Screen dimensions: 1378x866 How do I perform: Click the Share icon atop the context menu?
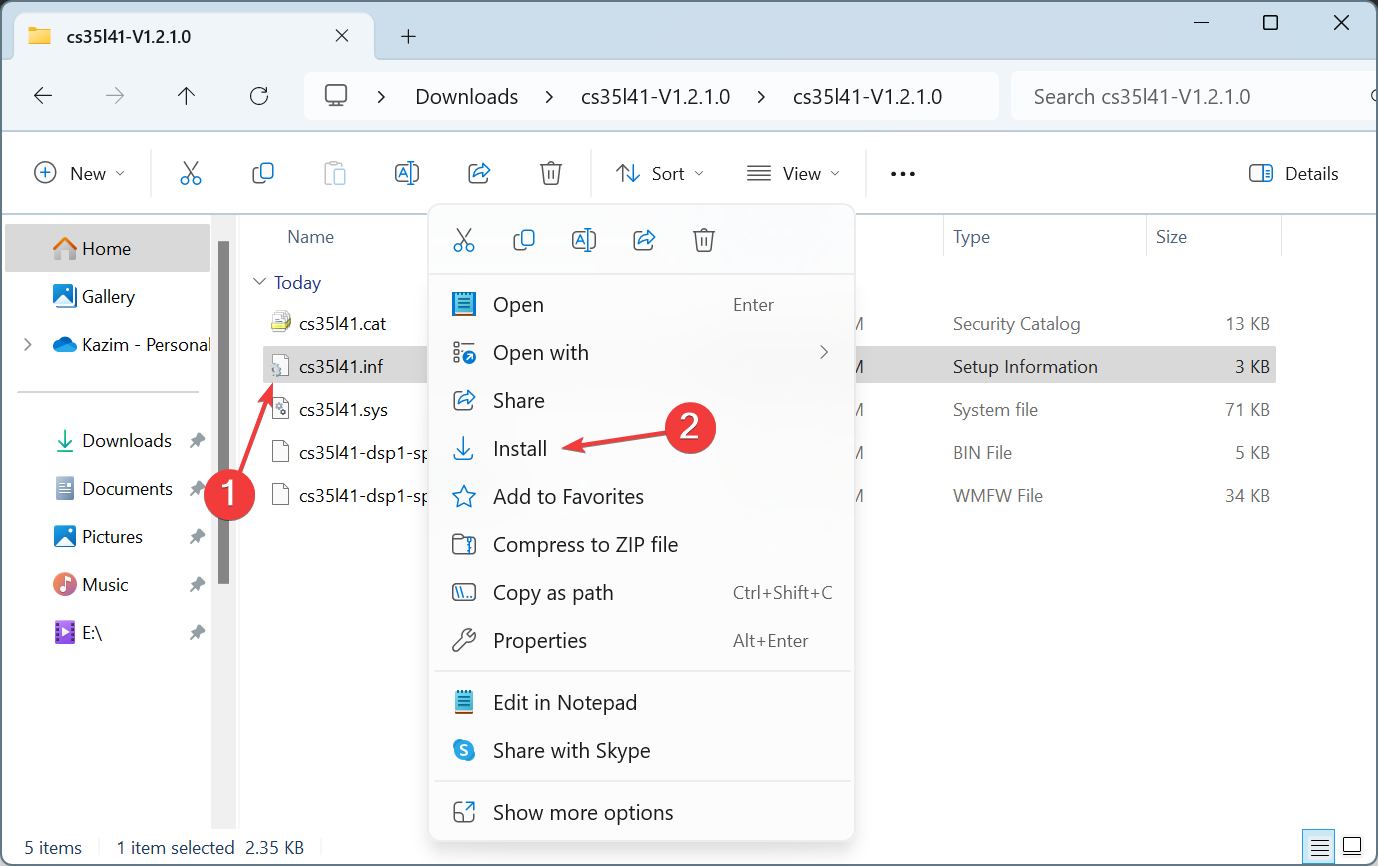point(644,240)
